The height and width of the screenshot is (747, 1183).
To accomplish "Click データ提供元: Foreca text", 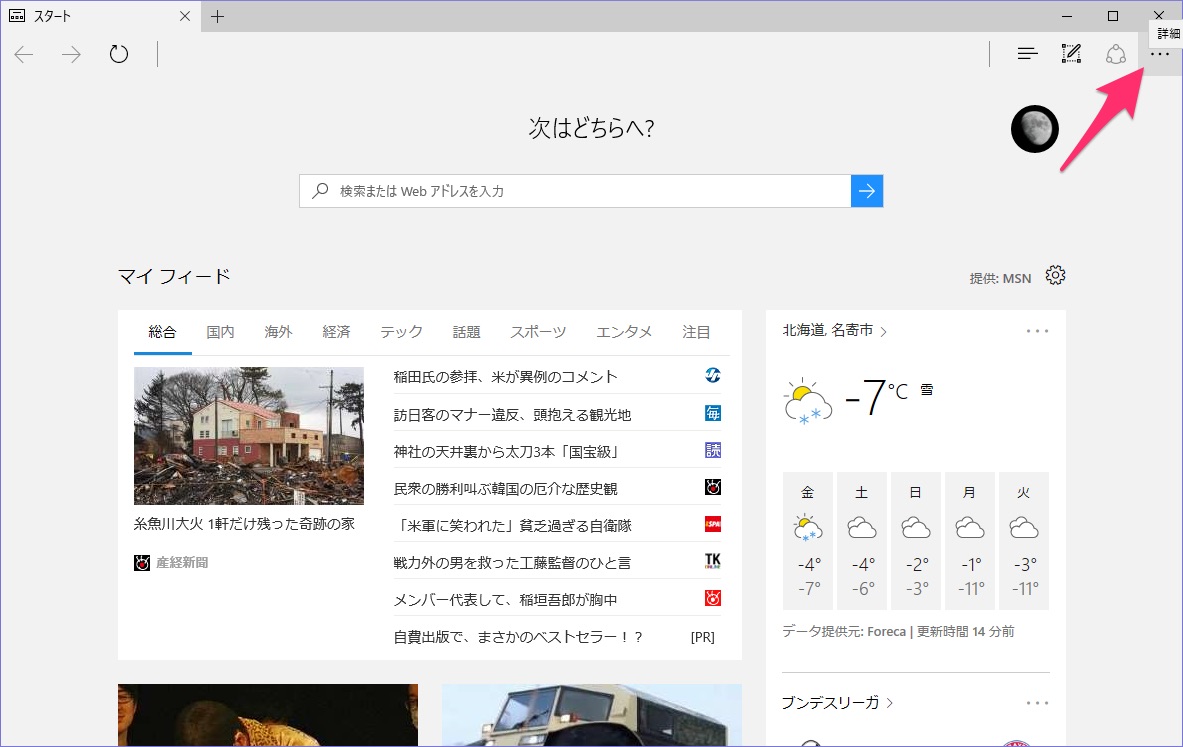I will (843, 632).
